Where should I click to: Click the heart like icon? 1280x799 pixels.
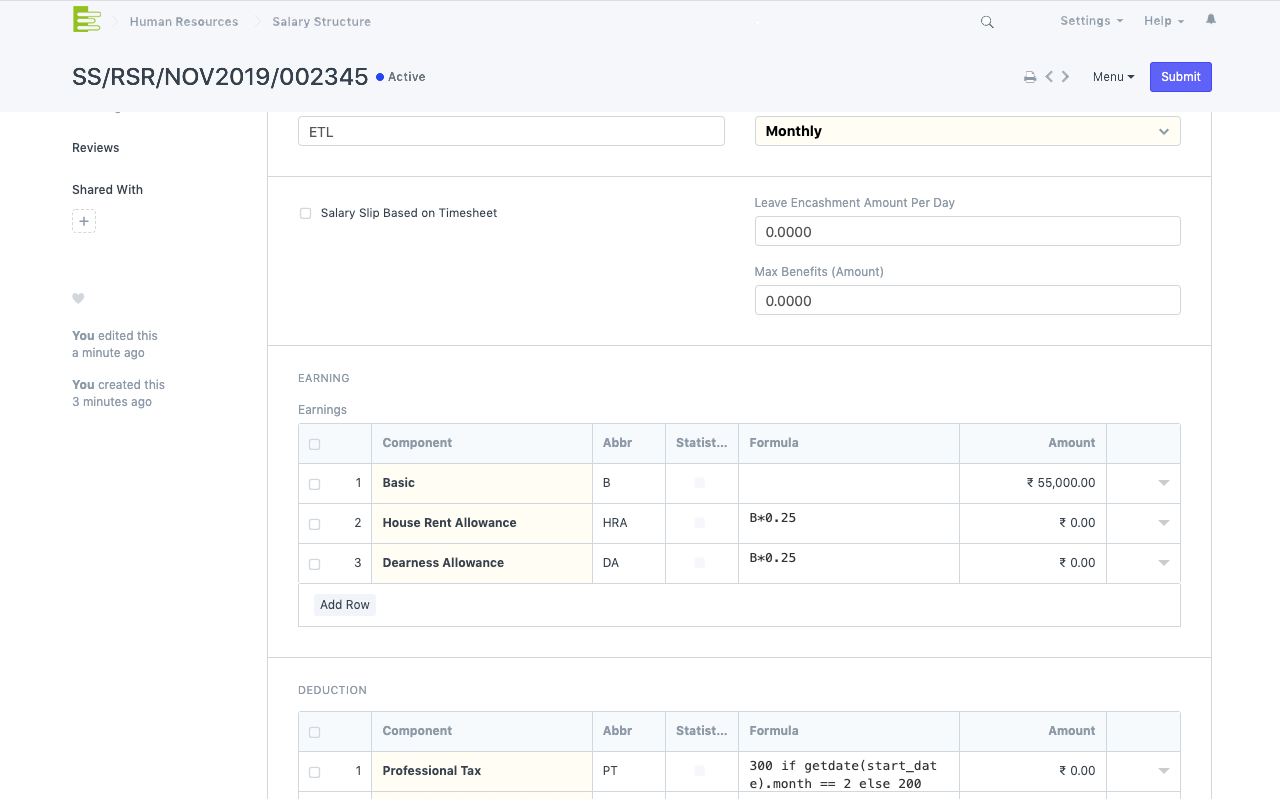78,298
